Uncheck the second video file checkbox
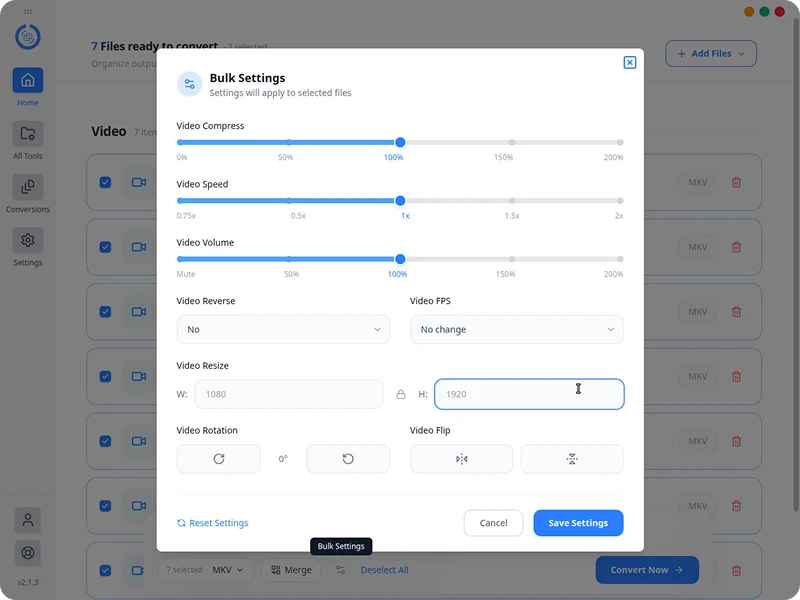This screenshot has height=600, width=800. tap(105, 247)
